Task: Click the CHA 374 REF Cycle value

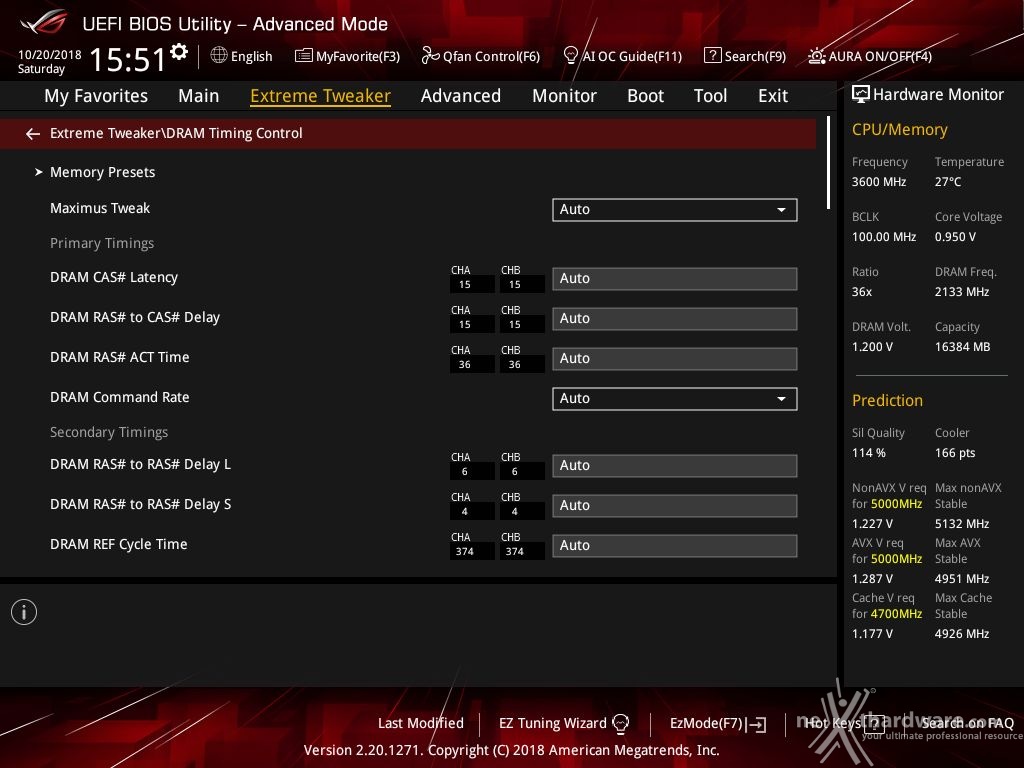Action: coord(472,552)
